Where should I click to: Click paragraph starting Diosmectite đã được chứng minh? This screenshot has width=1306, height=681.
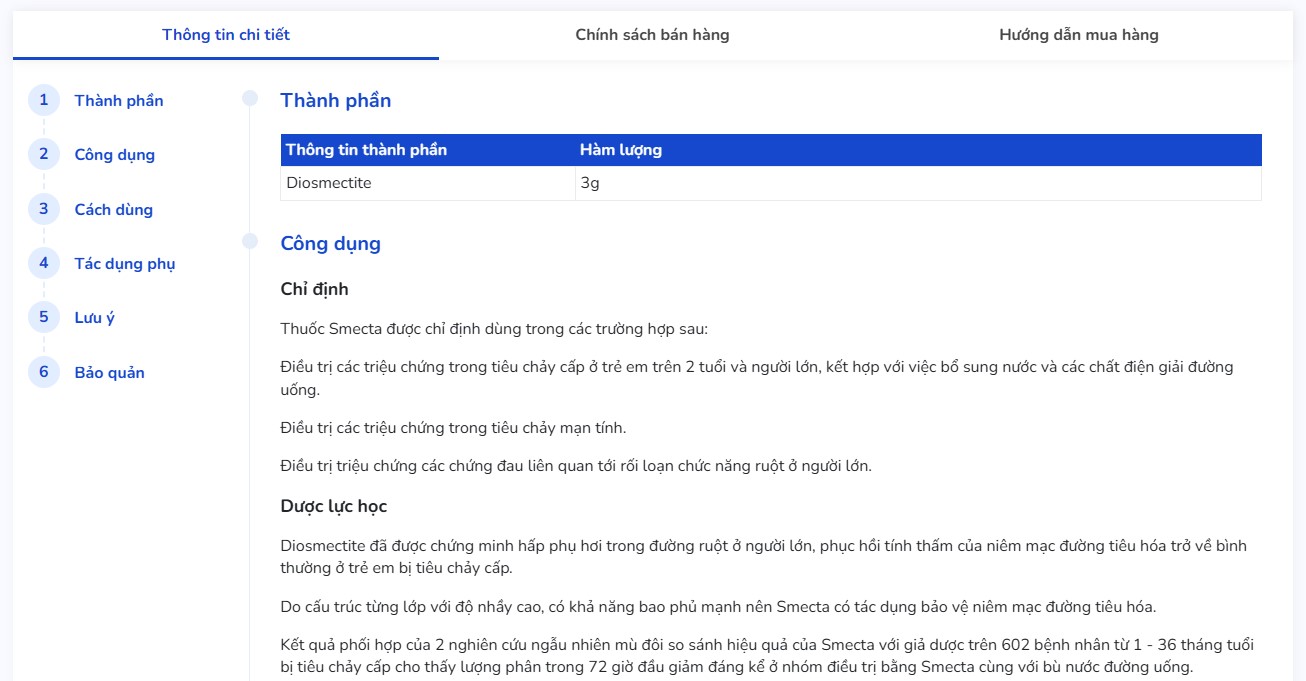[x=764, y=557]
